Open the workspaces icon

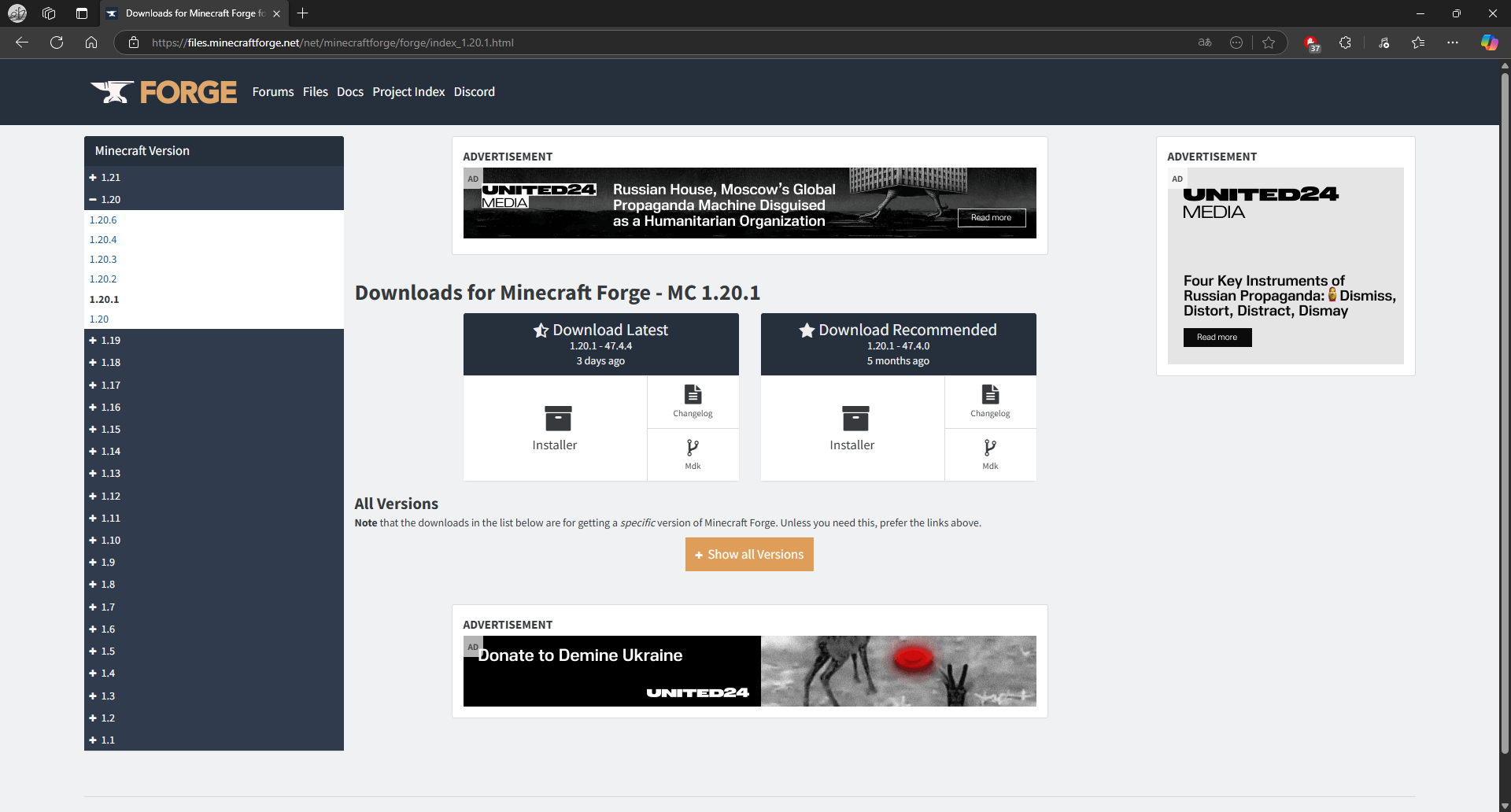tap(49, 13)
